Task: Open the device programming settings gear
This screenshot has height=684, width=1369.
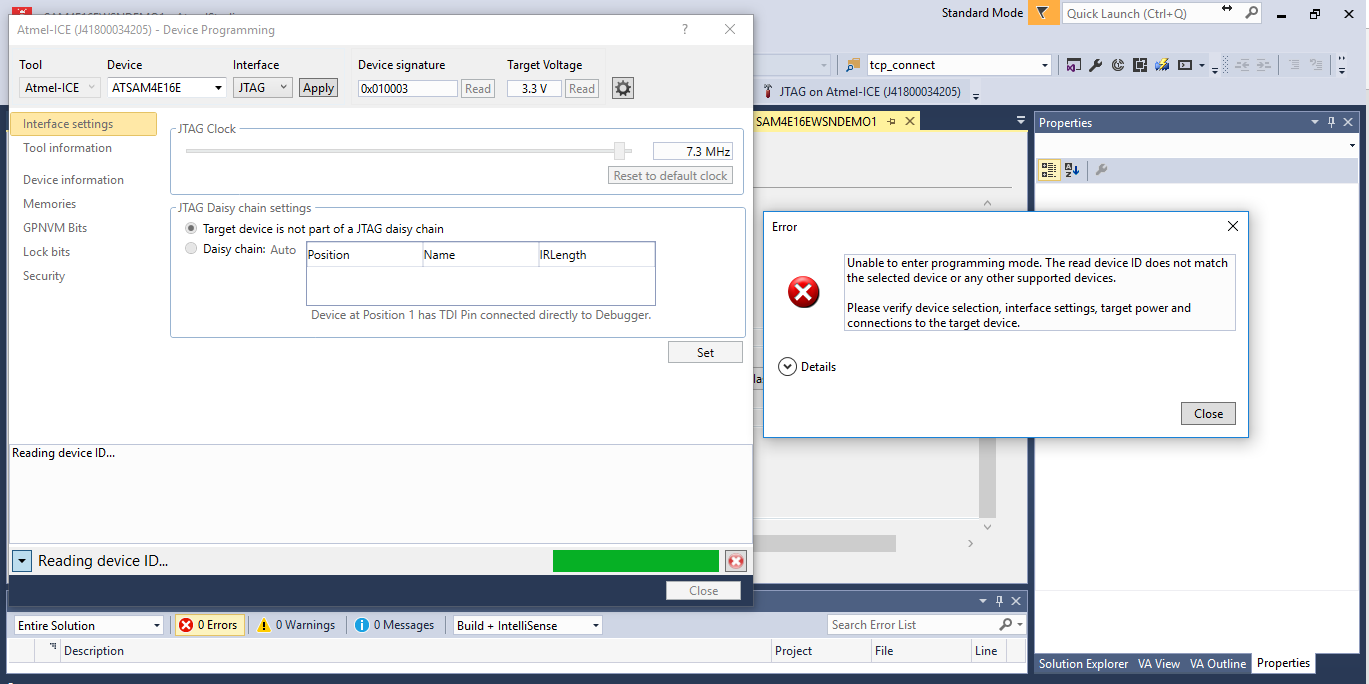Action: pyautogui.click(x=623, y=88)
